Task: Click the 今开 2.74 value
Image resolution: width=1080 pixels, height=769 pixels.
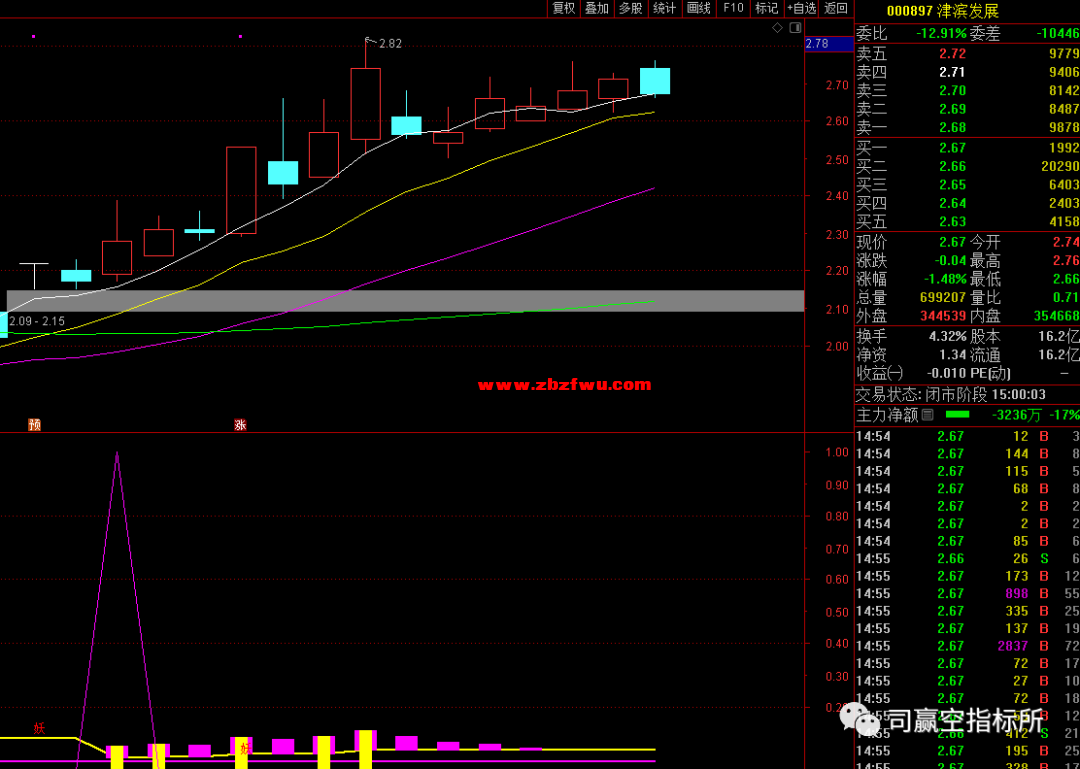Action: 1066,243
